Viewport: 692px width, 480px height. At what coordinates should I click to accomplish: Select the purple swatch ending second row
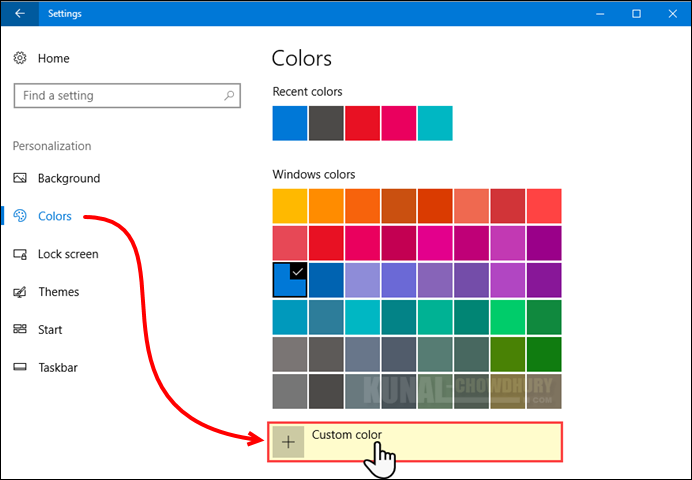click(x=544, y=243)
